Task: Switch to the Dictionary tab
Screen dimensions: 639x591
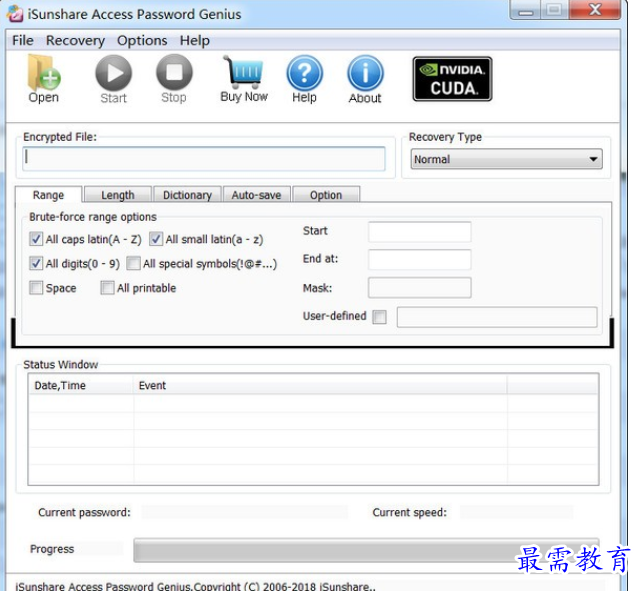Action: [187, 195]
